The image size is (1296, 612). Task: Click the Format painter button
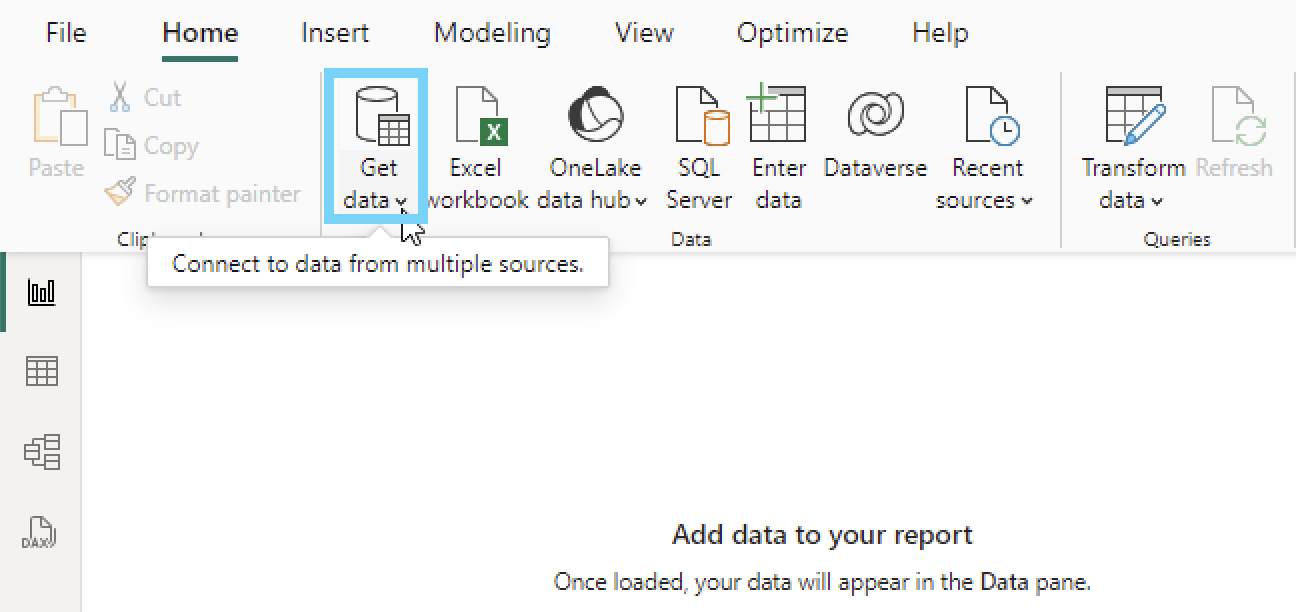pyautogui.click(x=202, y=193)
